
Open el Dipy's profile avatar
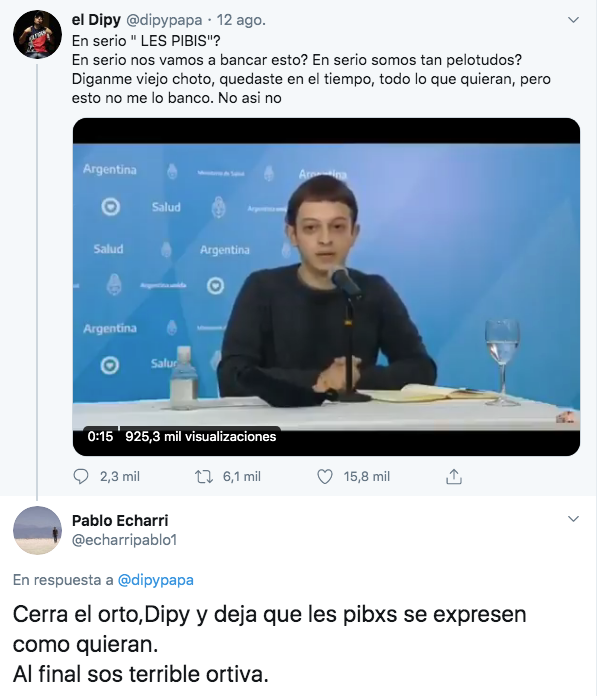coord(36,38)
